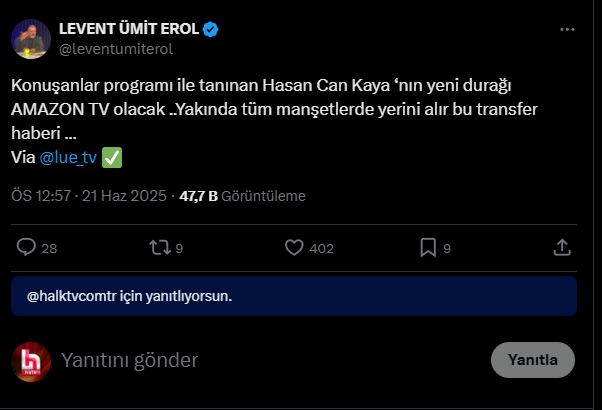Open the three-dot more options menu
This screenshot has height=410, width=602.
(x=567, y=30)
